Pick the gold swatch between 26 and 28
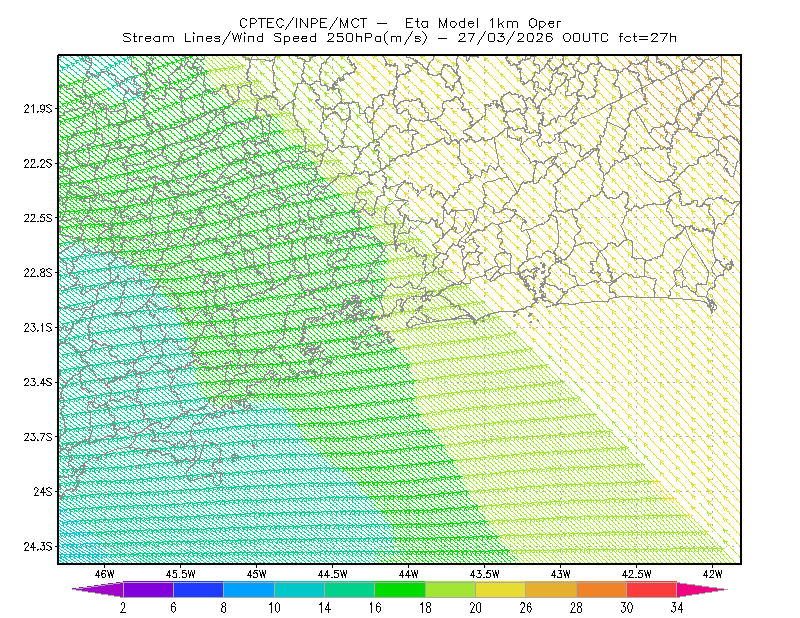The image size is (800, 618). point(551,589)
